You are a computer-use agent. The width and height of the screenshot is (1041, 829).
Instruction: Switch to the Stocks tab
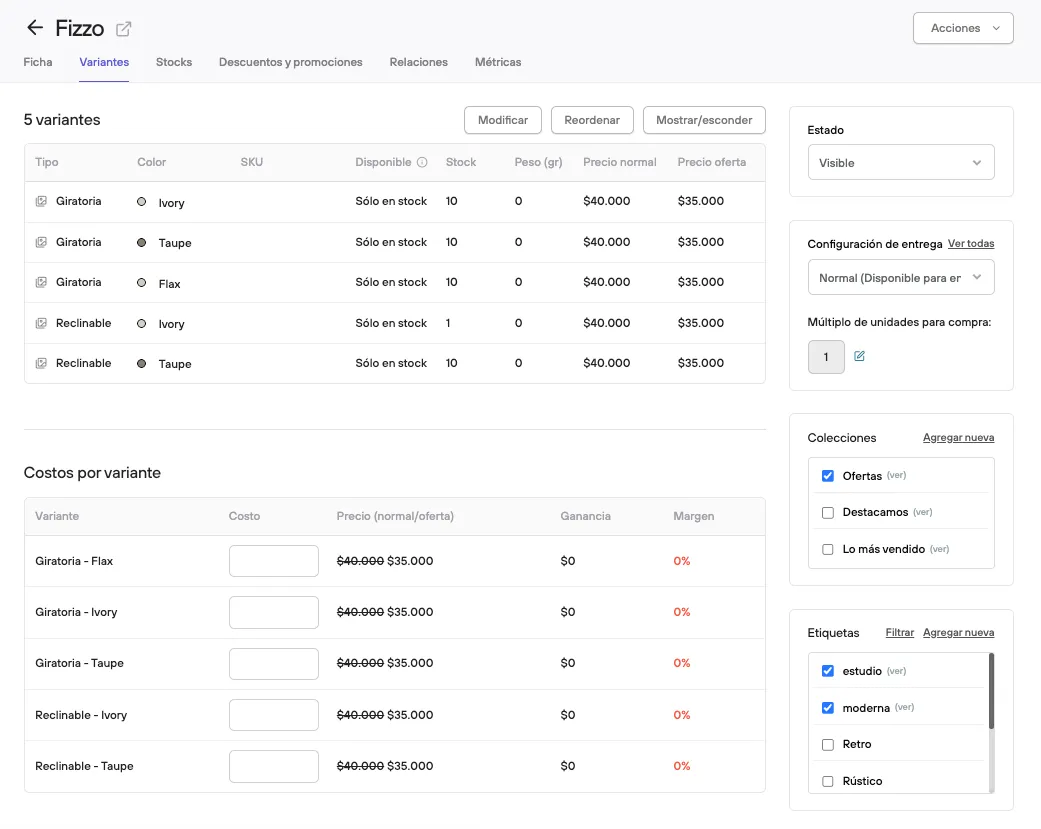(174, 62)
